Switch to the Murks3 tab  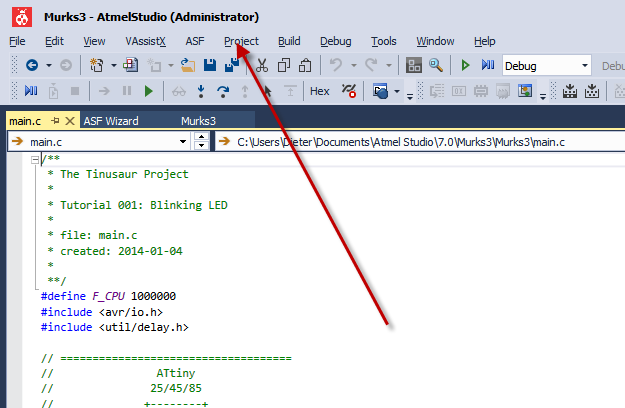click(198, 121)
